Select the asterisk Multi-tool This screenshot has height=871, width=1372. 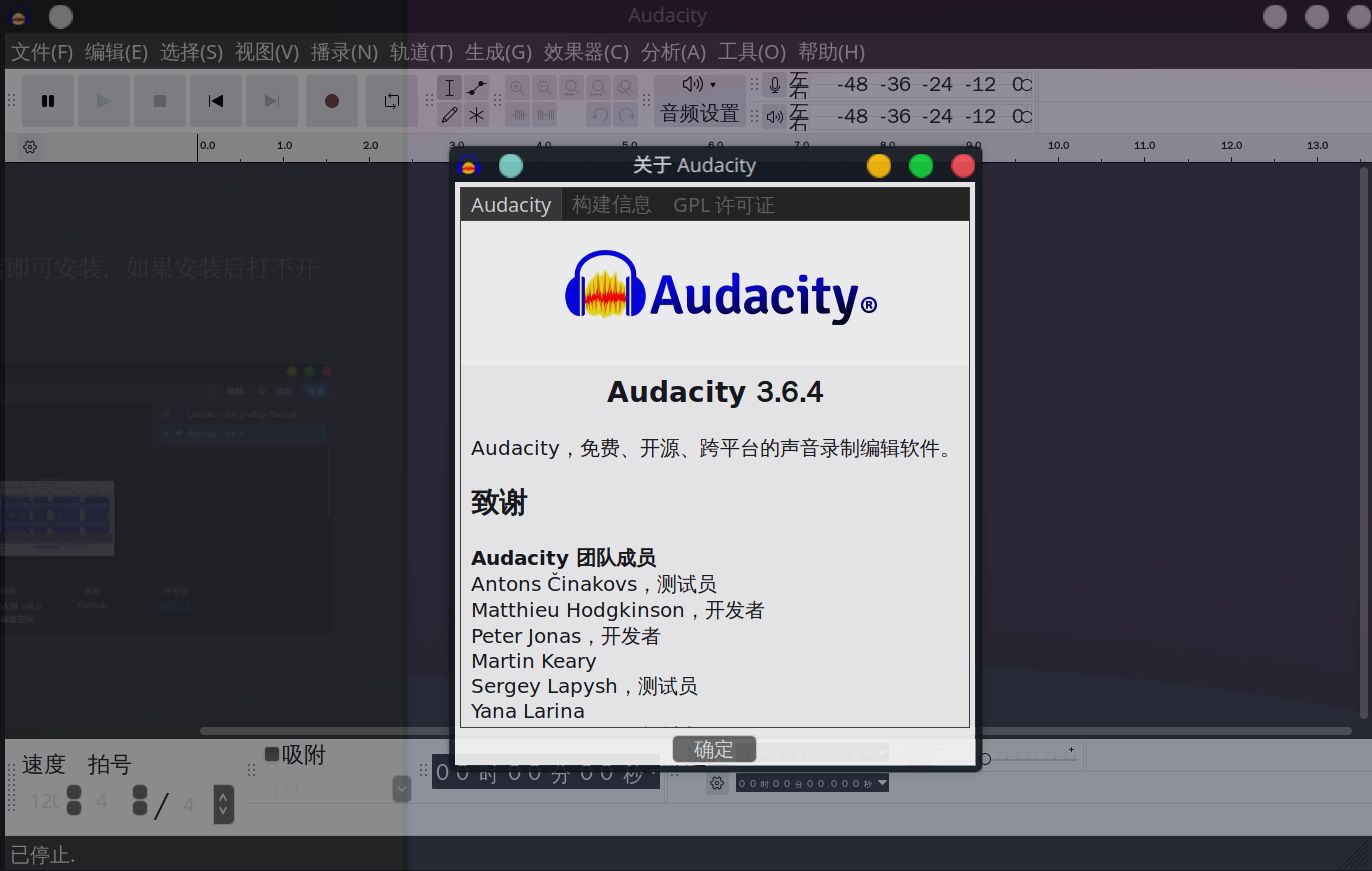click(x=477, y=115)
